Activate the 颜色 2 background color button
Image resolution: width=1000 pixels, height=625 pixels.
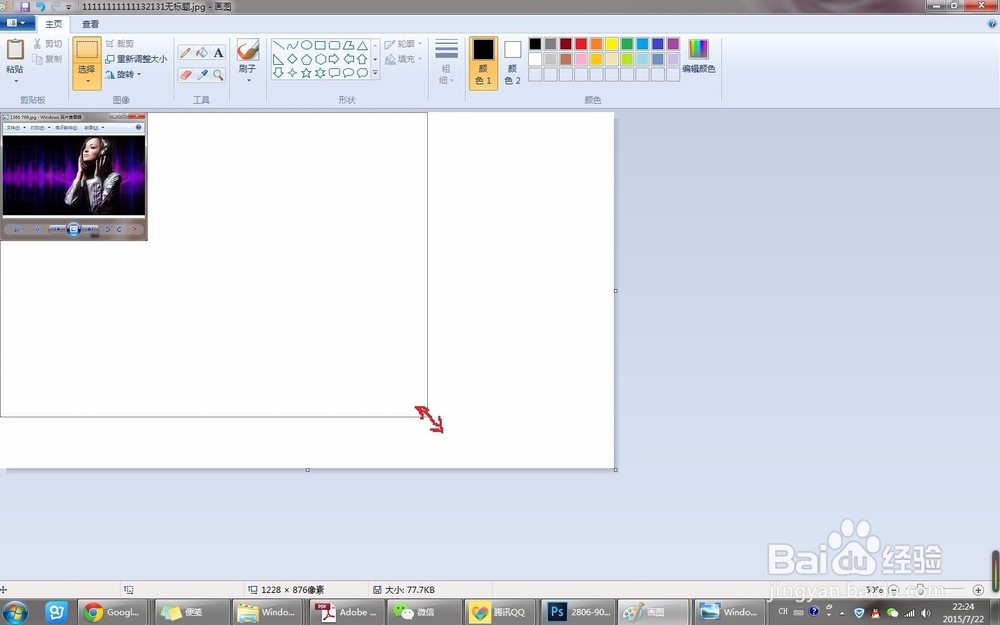512,63
